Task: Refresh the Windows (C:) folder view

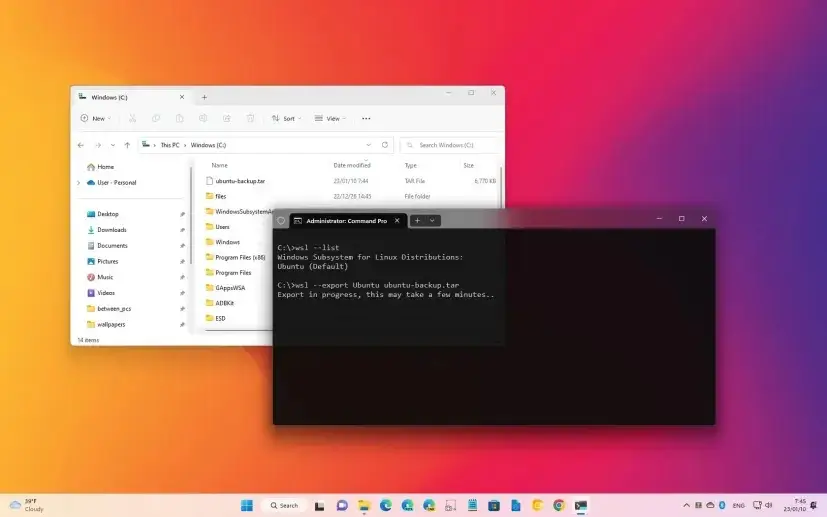Action: coord(385,145)
